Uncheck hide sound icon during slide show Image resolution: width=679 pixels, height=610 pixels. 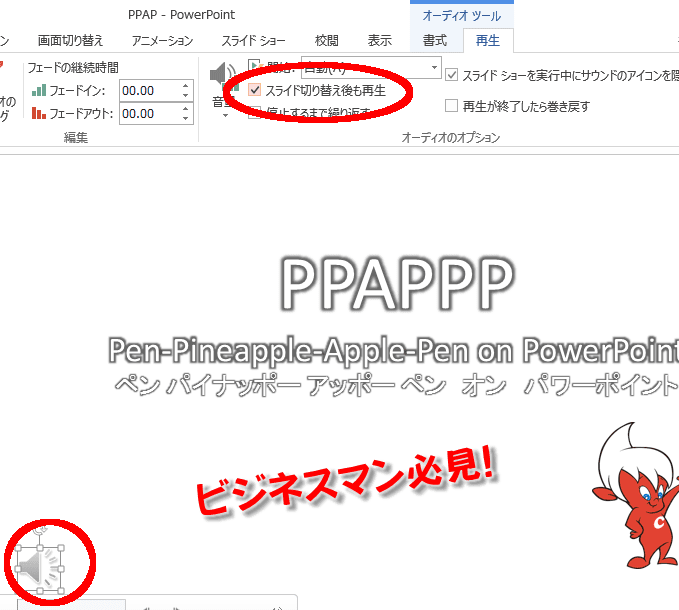click(452, 75)
